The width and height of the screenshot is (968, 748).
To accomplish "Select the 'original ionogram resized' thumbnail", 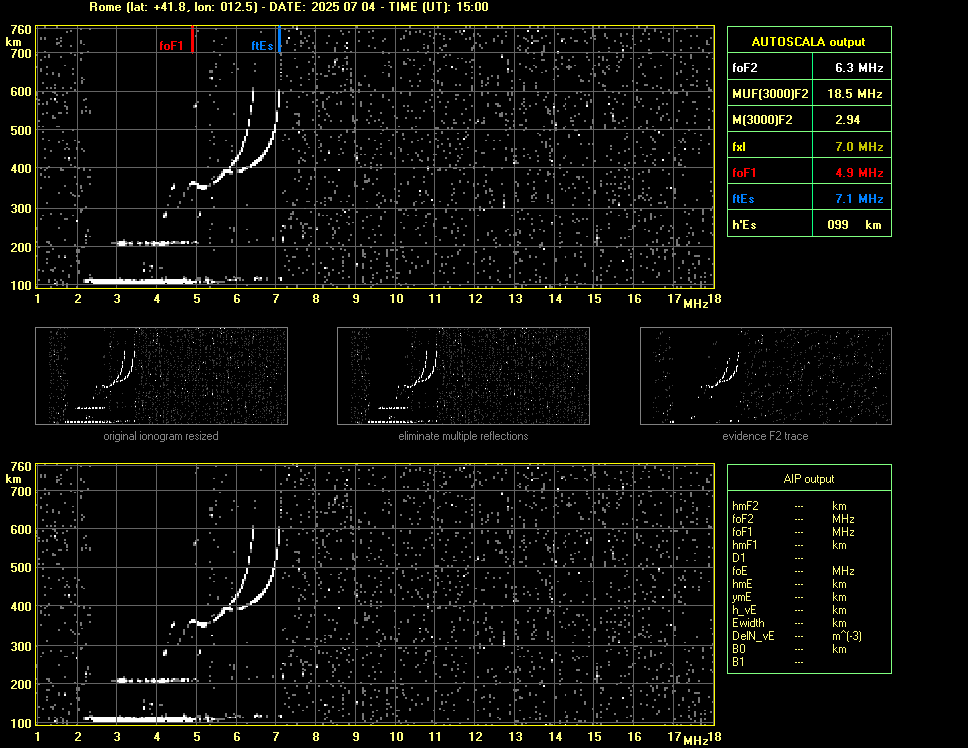I will pyautogui.click(x=161, y=376).
